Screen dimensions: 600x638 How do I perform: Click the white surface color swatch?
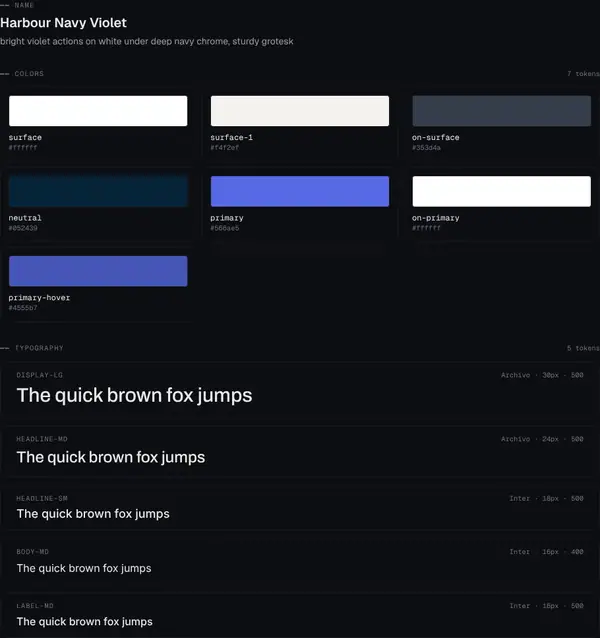click(x=98, y=111)
